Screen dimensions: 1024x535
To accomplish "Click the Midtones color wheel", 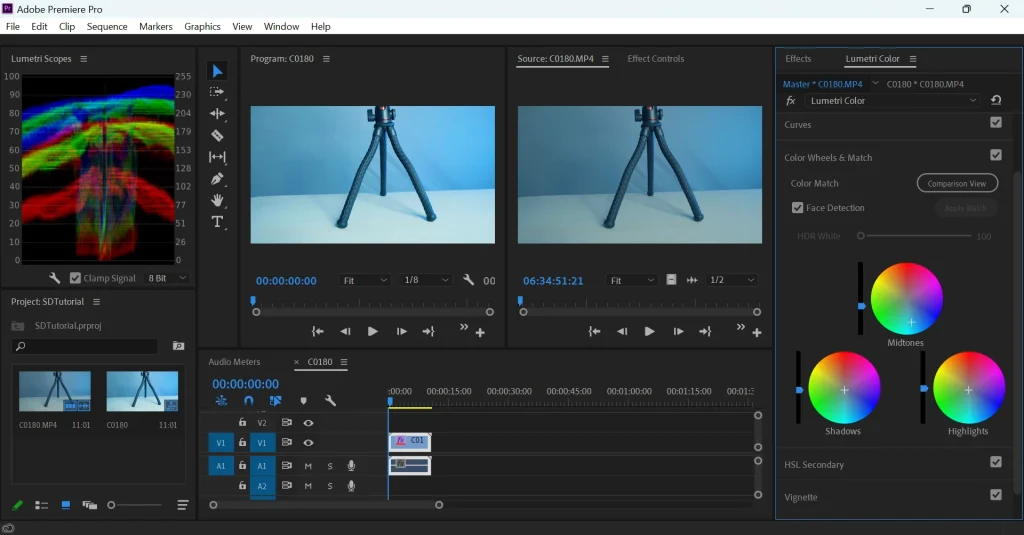I will pos(906,299).
